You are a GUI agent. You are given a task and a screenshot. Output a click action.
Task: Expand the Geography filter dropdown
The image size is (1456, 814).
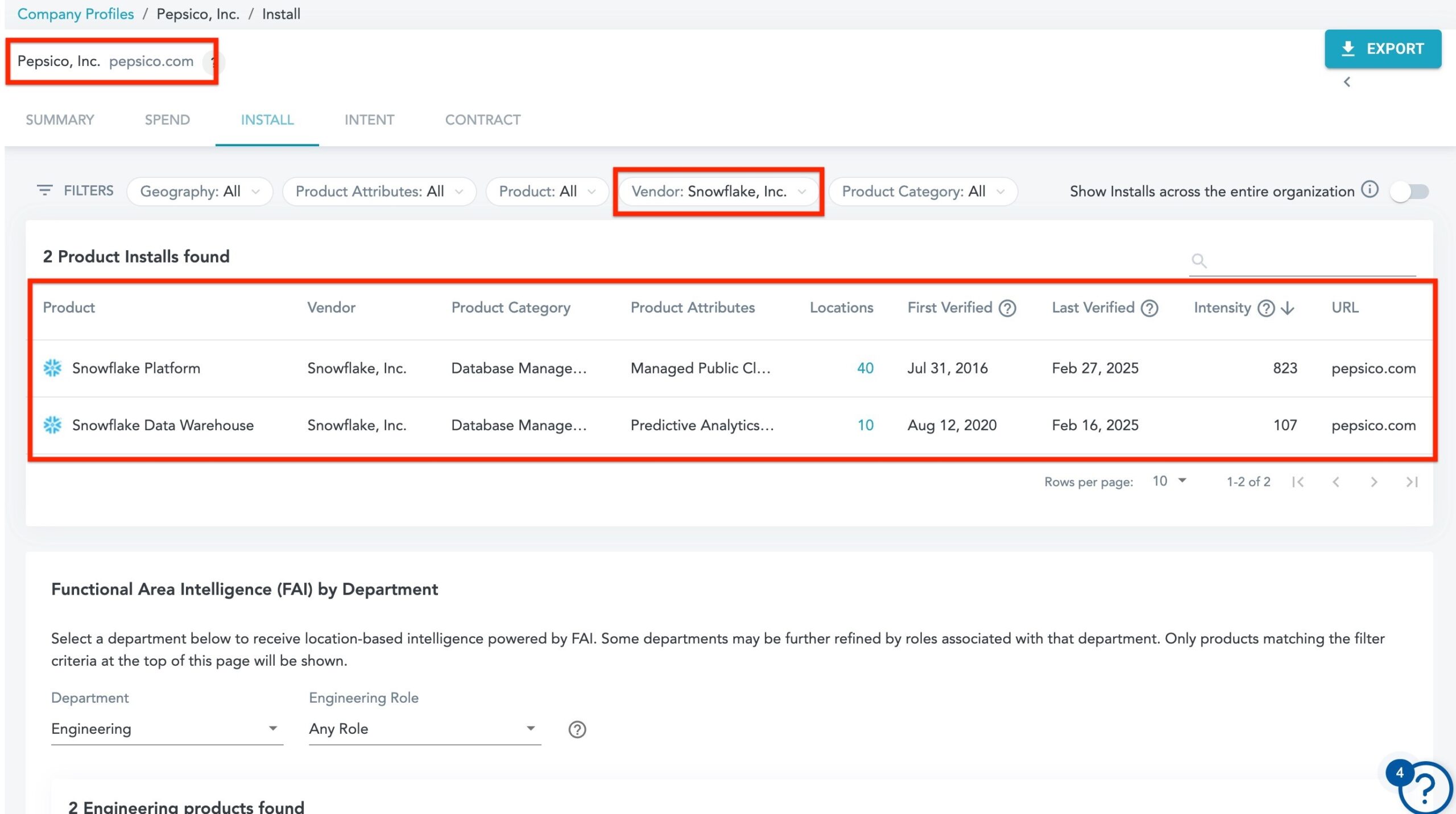coord(200,192)
